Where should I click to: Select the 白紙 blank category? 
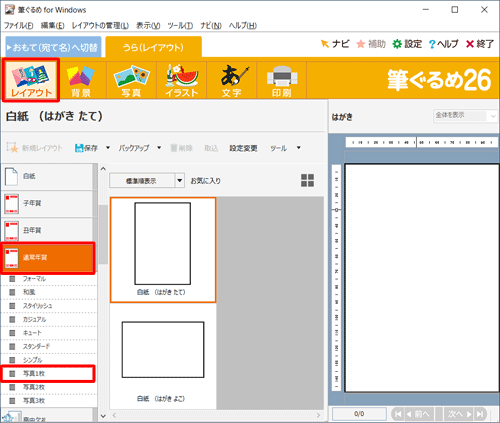(47, 176)
